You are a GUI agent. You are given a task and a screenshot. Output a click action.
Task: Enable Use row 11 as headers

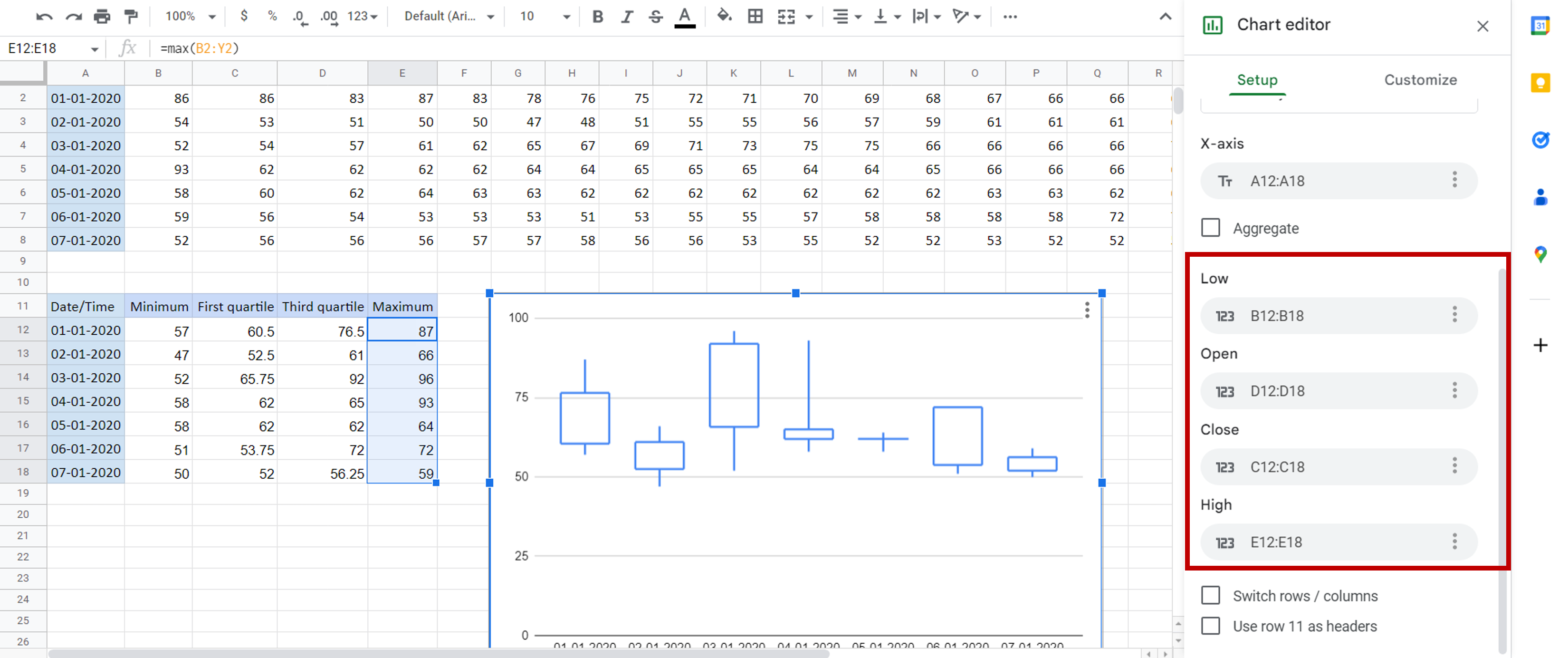point(1210,626)
